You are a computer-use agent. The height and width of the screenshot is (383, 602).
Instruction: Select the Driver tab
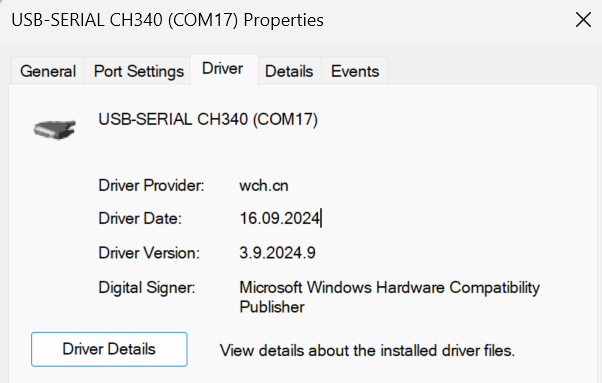pyautogui.click(x=223, y=69)
